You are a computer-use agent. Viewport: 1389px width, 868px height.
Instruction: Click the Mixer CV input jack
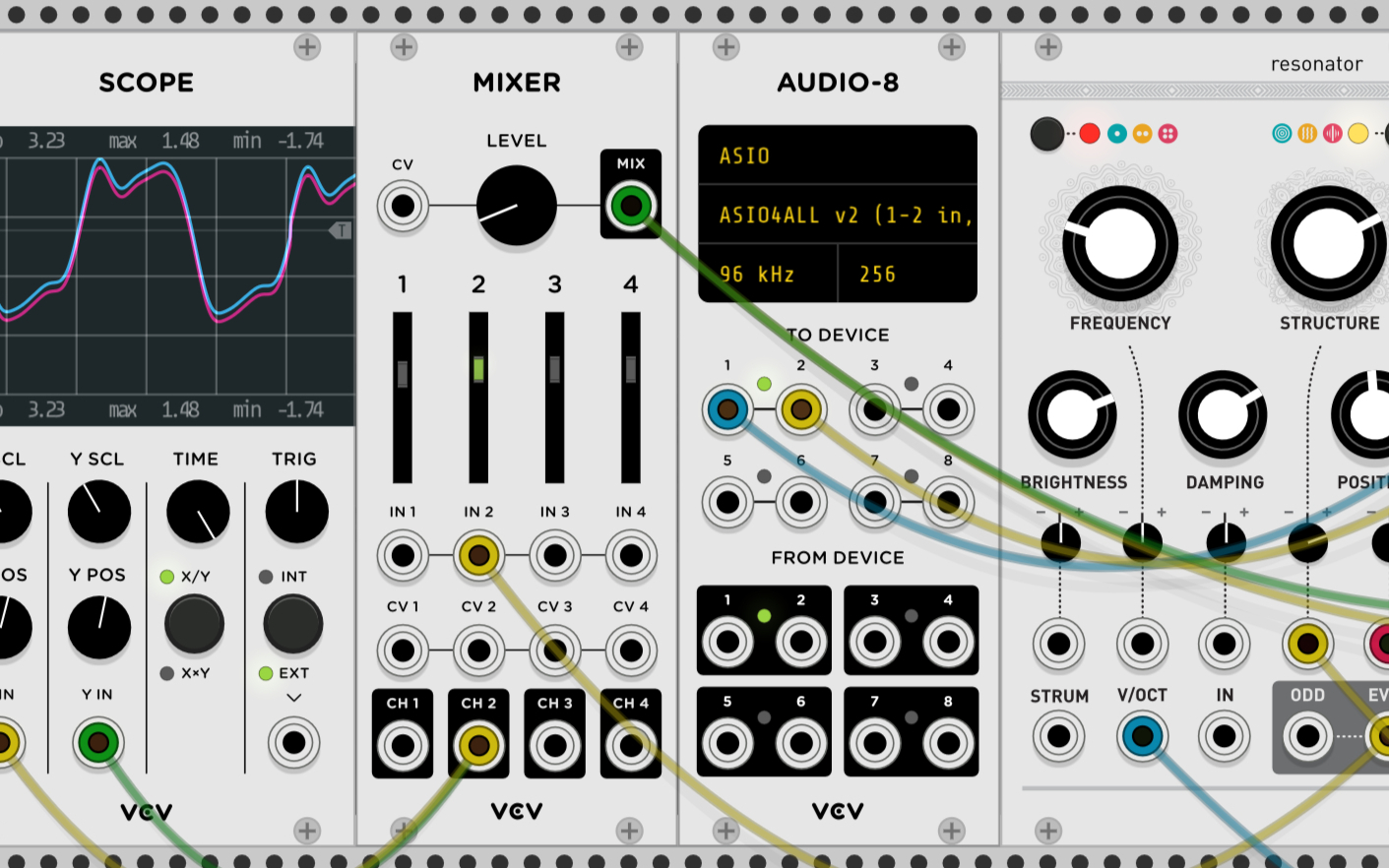(x=403, y=207)
